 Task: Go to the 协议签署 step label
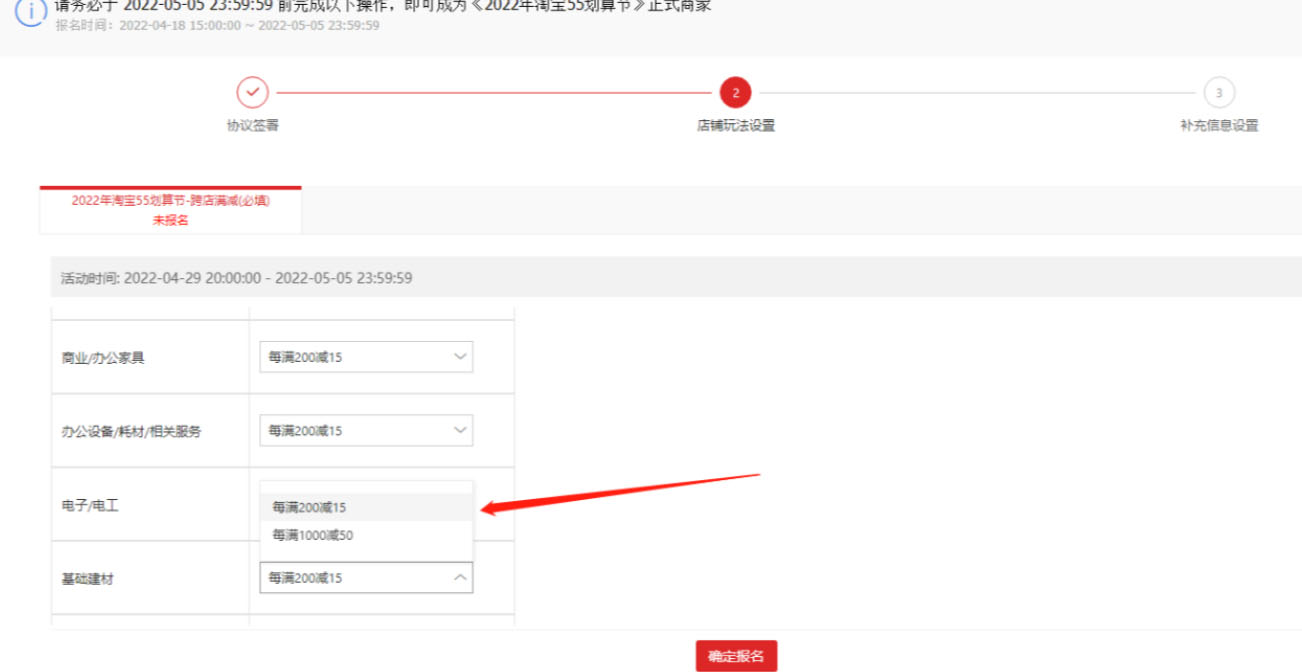point(252,126)
